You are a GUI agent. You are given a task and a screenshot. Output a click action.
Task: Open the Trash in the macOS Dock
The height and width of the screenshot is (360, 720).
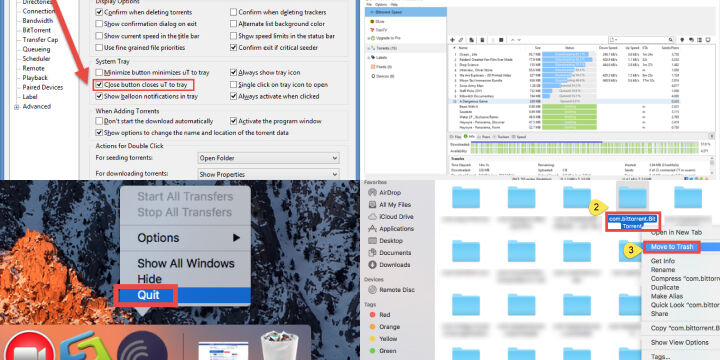[280, 345]
